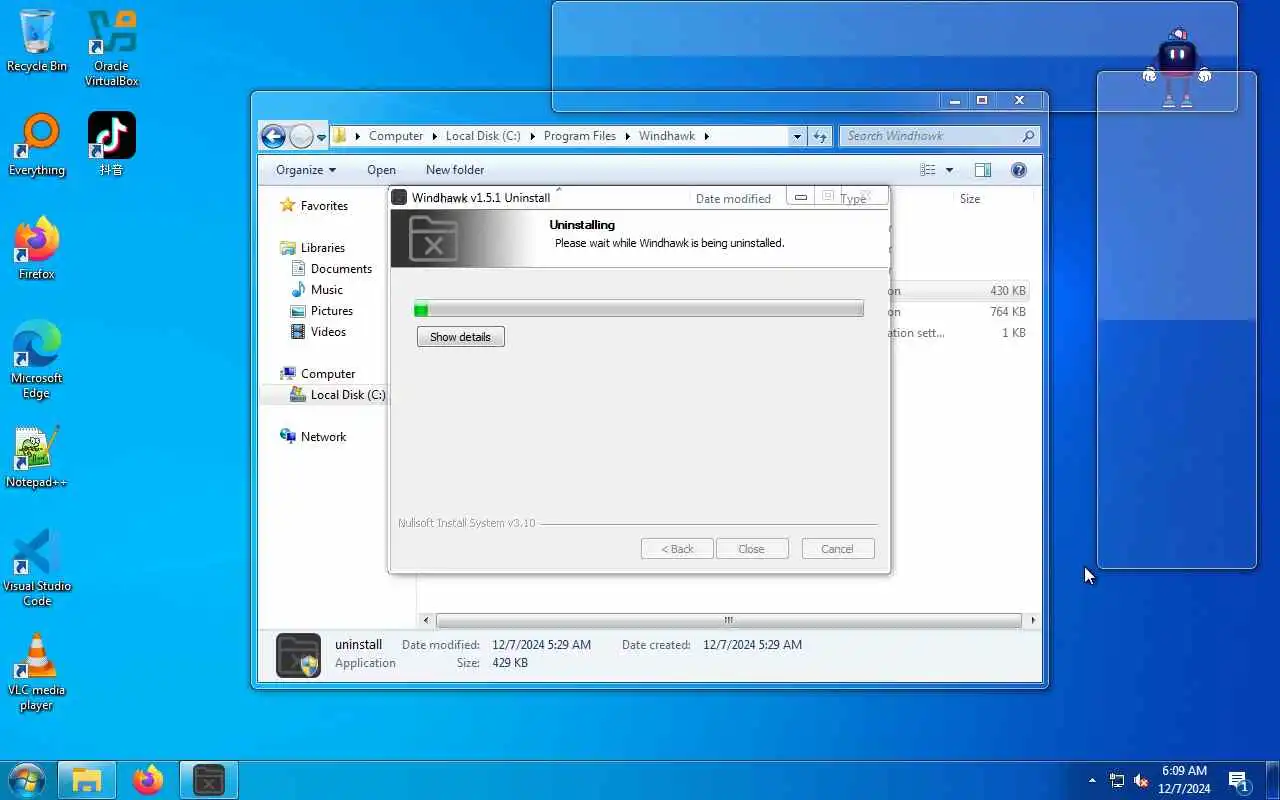Click the clock and date in taskbar
Viewport: 1280px width, 800px height.
[1185, 780]
